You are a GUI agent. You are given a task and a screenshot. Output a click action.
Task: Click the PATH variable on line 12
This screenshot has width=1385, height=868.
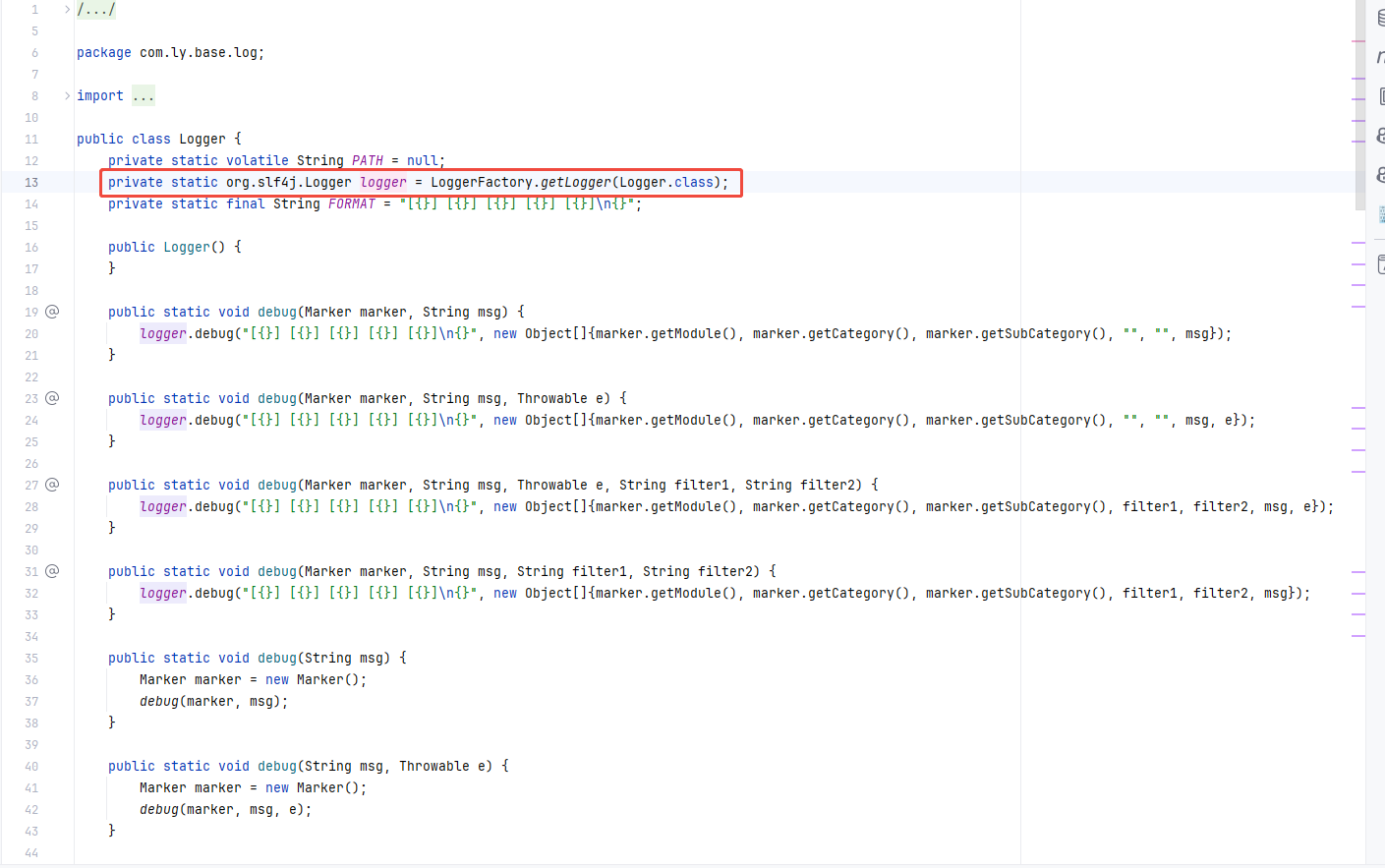367,160
